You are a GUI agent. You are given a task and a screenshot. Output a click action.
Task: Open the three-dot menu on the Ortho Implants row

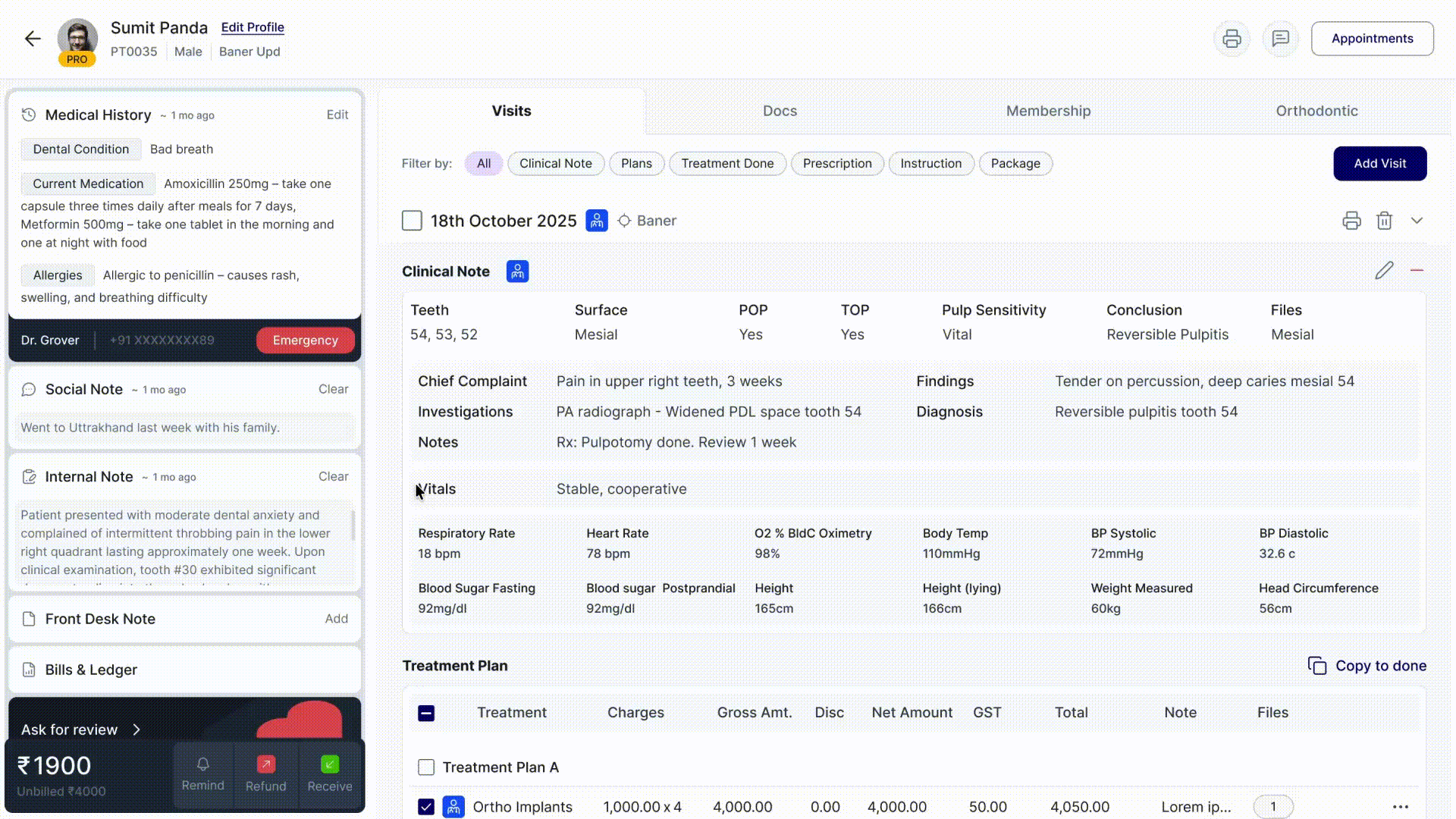click(x=1399, y=807)
